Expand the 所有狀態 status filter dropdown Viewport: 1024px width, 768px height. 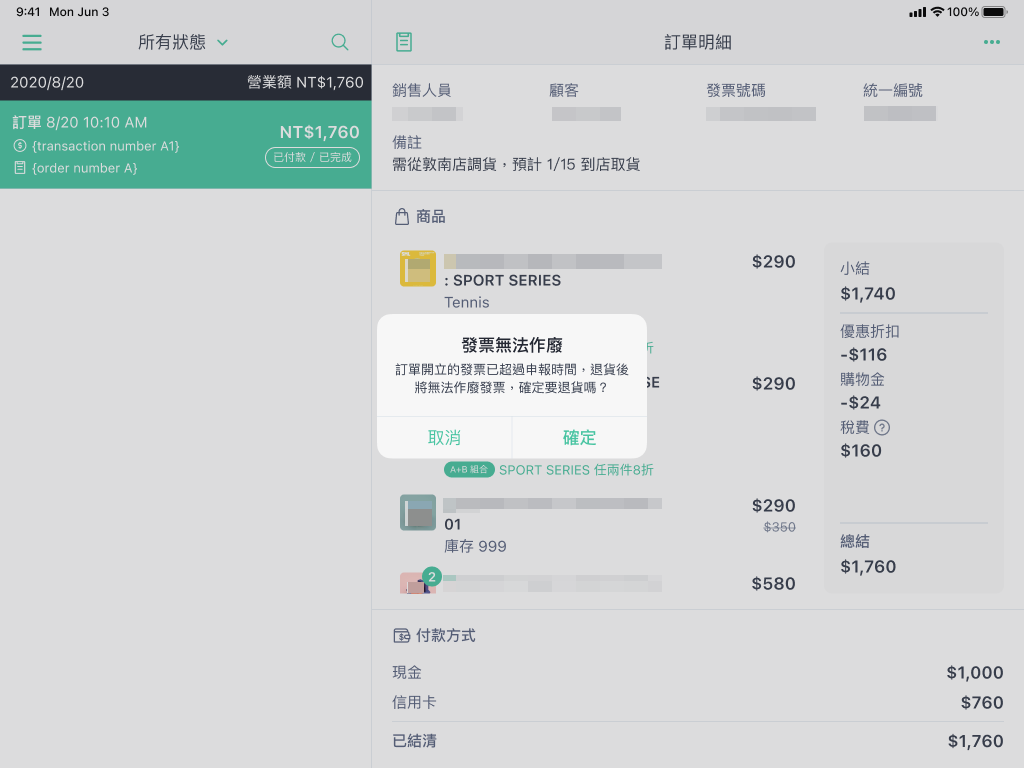click(x=183, y=42)
